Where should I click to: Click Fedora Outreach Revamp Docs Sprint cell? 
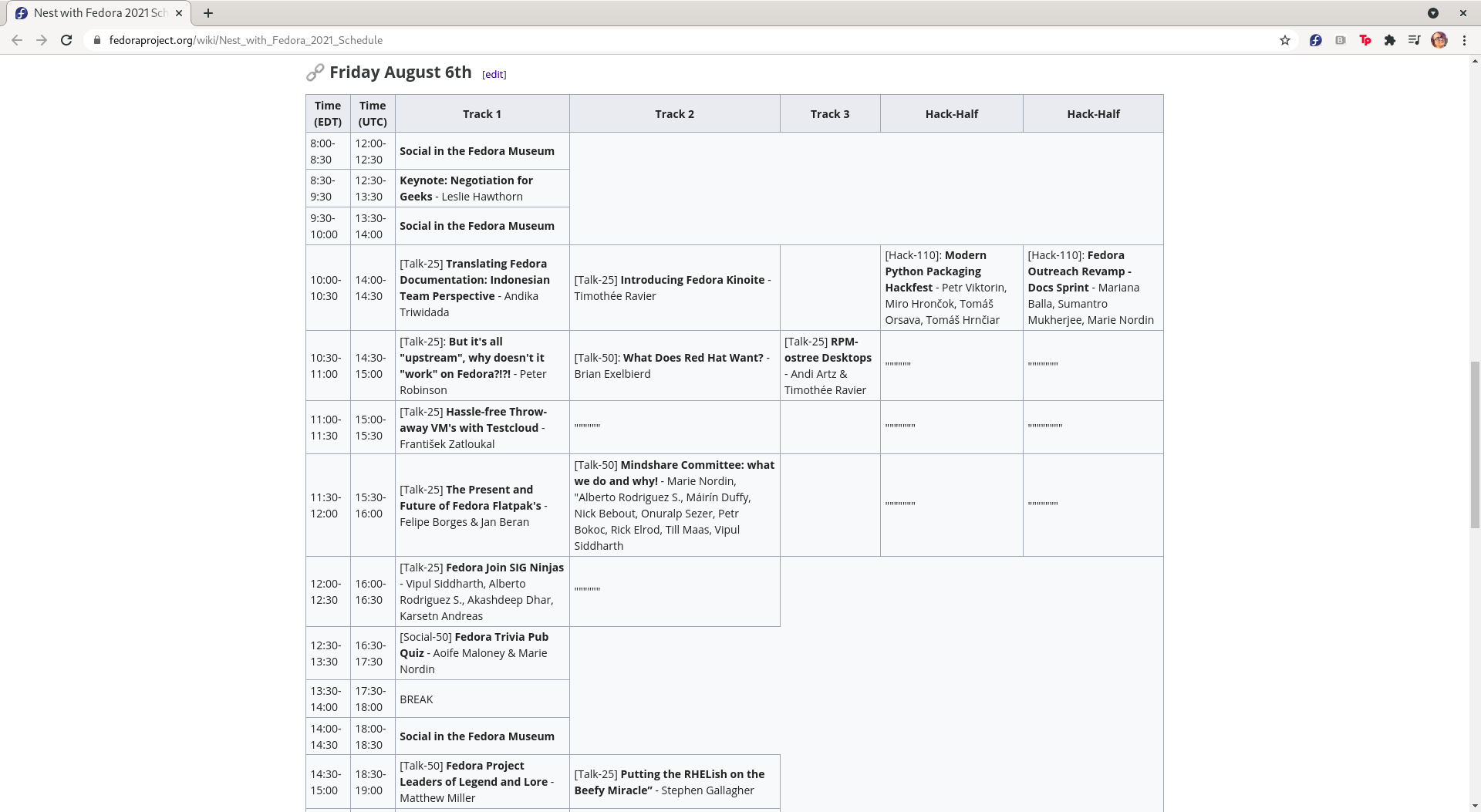click(x=1093, y=288)
